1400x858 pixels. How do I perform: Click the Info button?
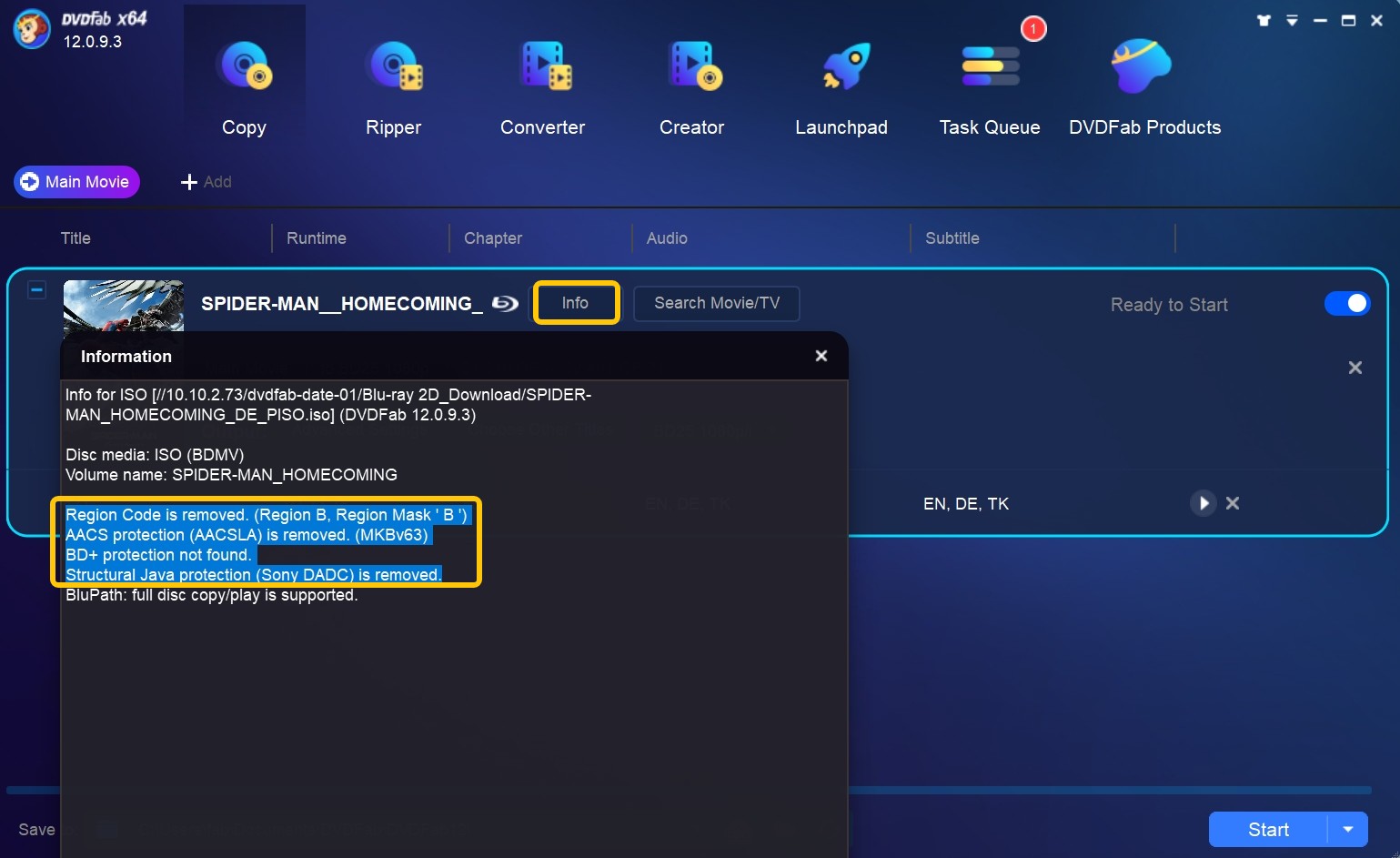click(x=575, y=303)
